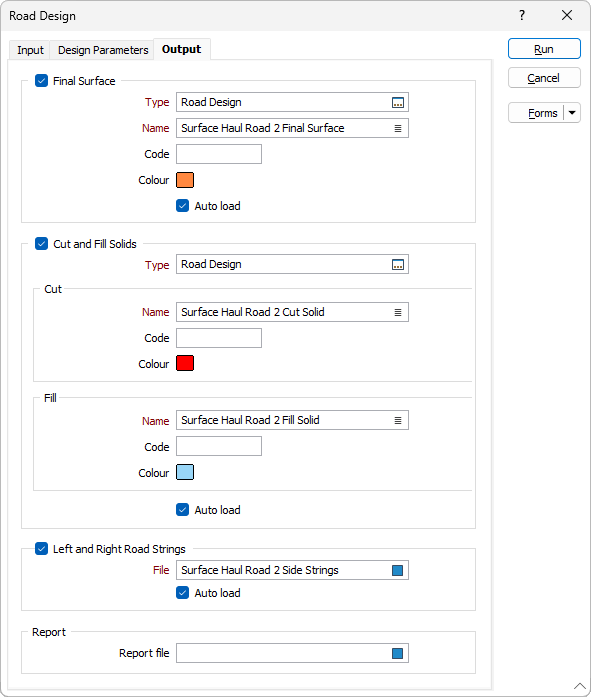Screen dimensions: 591x697
Task: Open the Final Surface Type ellipsis picker
Action: [x=398, y=103]
